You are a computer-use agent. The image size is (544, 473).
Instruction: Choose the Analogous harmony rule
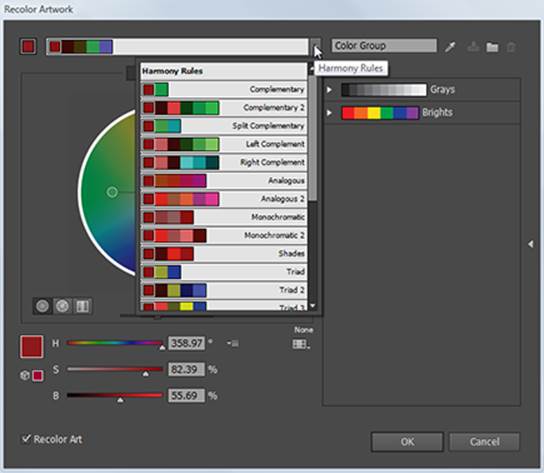click(224, 180)
